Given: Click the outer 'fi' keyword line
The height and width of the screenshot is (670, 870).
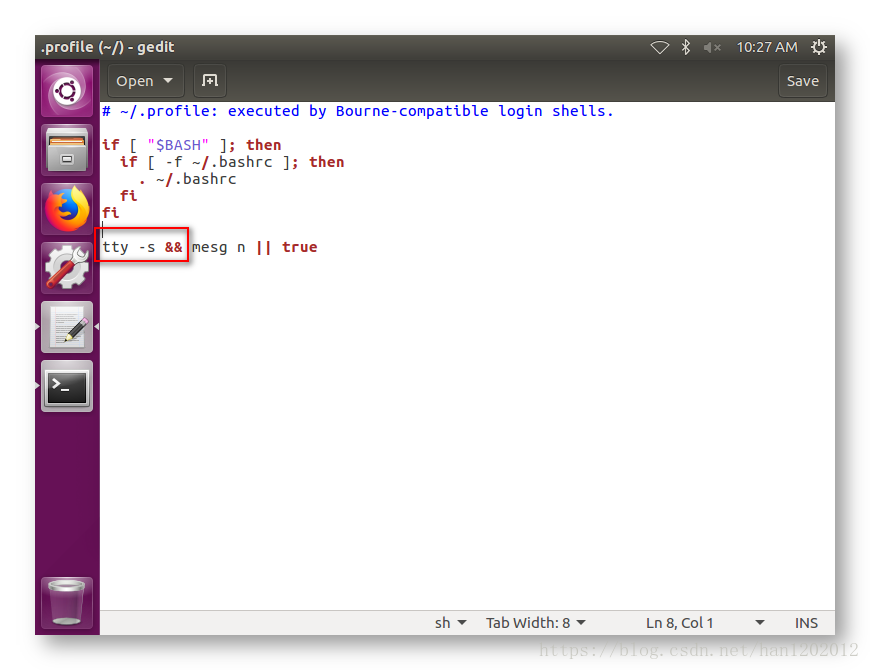Looking at the screenshot, I should coord(110,212).
